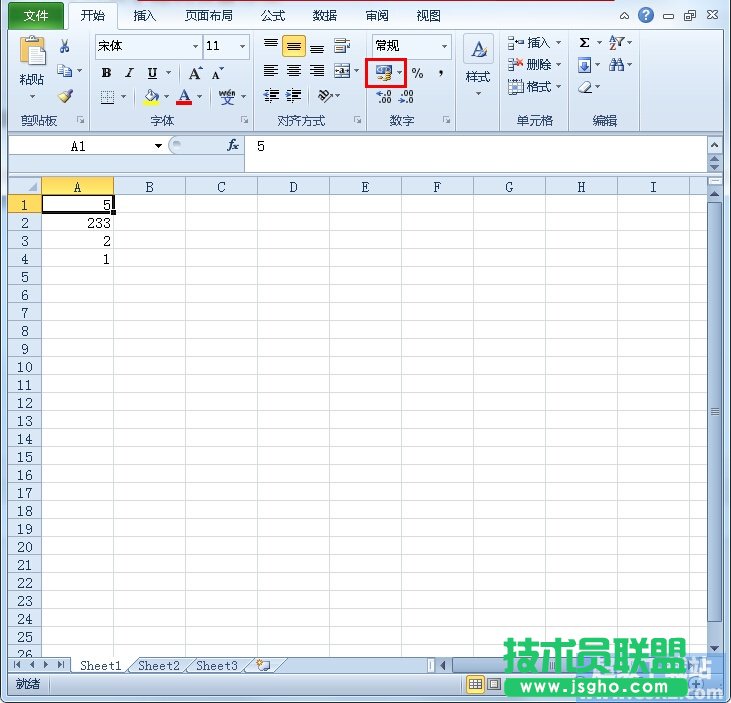Click text orientation icon

(x=325, y=96)
